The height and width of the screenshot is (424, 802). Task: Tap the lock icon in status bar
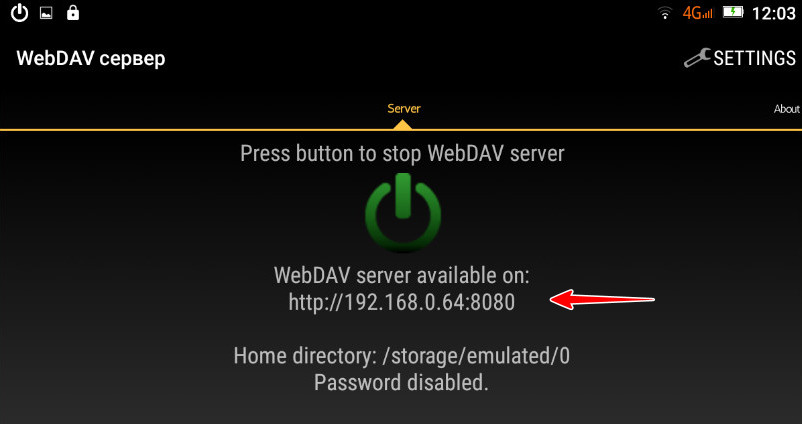(73, 13)
